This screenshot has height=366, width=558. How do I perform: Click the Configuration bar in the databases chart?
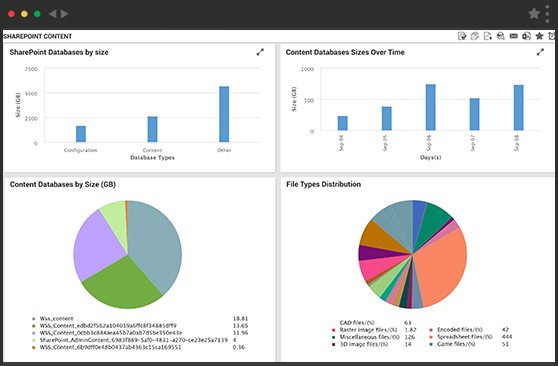tap(81, 134)
